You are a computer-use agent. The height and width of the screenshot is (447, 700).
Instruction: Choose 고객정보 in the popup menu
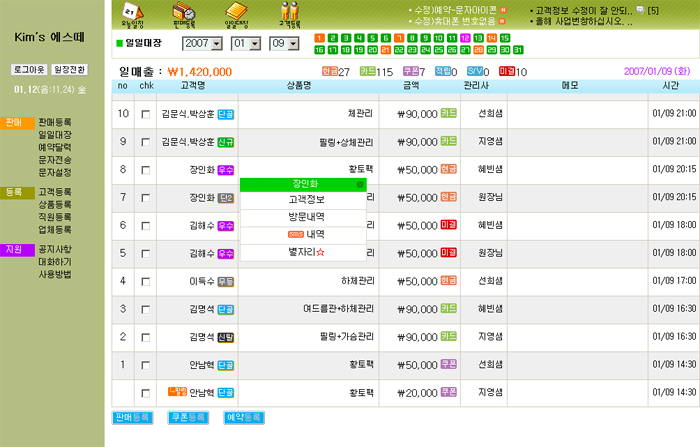coord(303,199)
